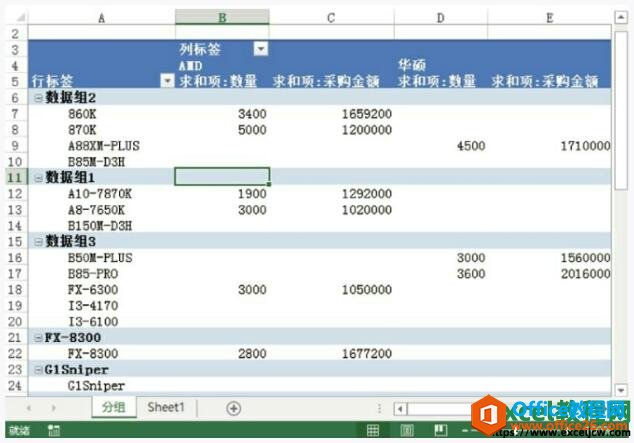This screenshot has width=634, height=443.
Task: Collapse the G1Sniper group
Action: point(38,369)
